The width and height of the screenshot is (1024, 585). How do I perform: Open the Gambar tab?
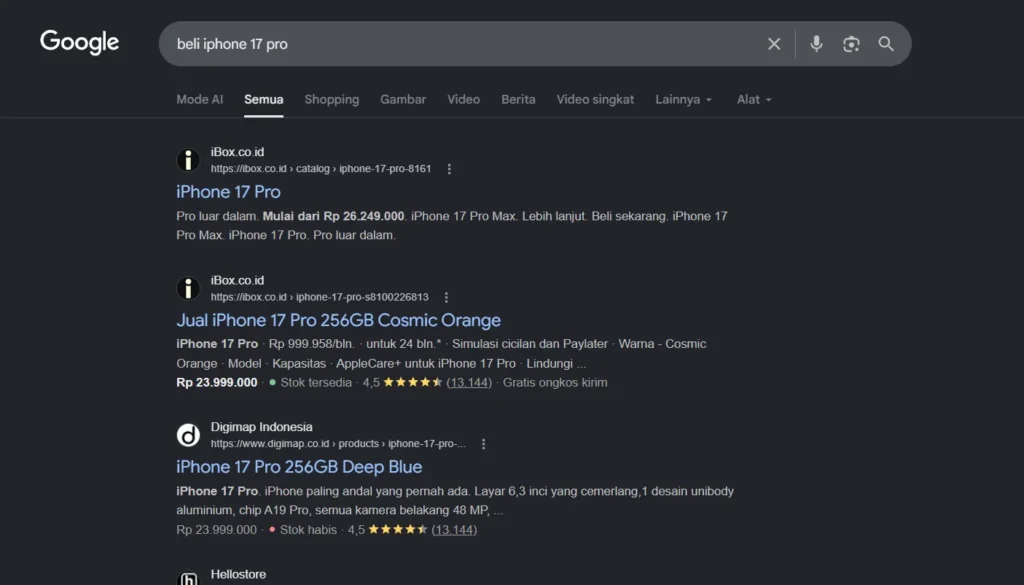click(403, 99)
